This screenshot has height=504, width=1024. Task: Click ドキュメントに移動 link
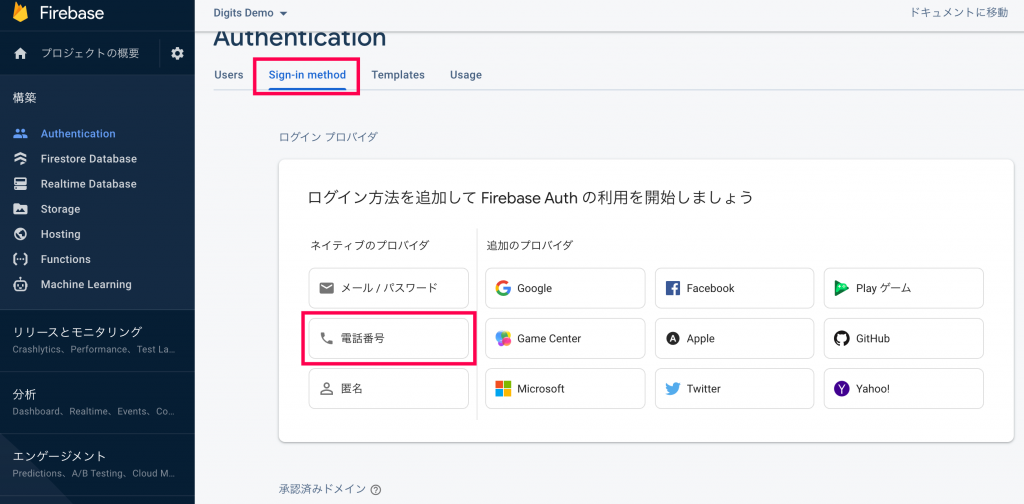pyautogui.click(x=959, y=12)
